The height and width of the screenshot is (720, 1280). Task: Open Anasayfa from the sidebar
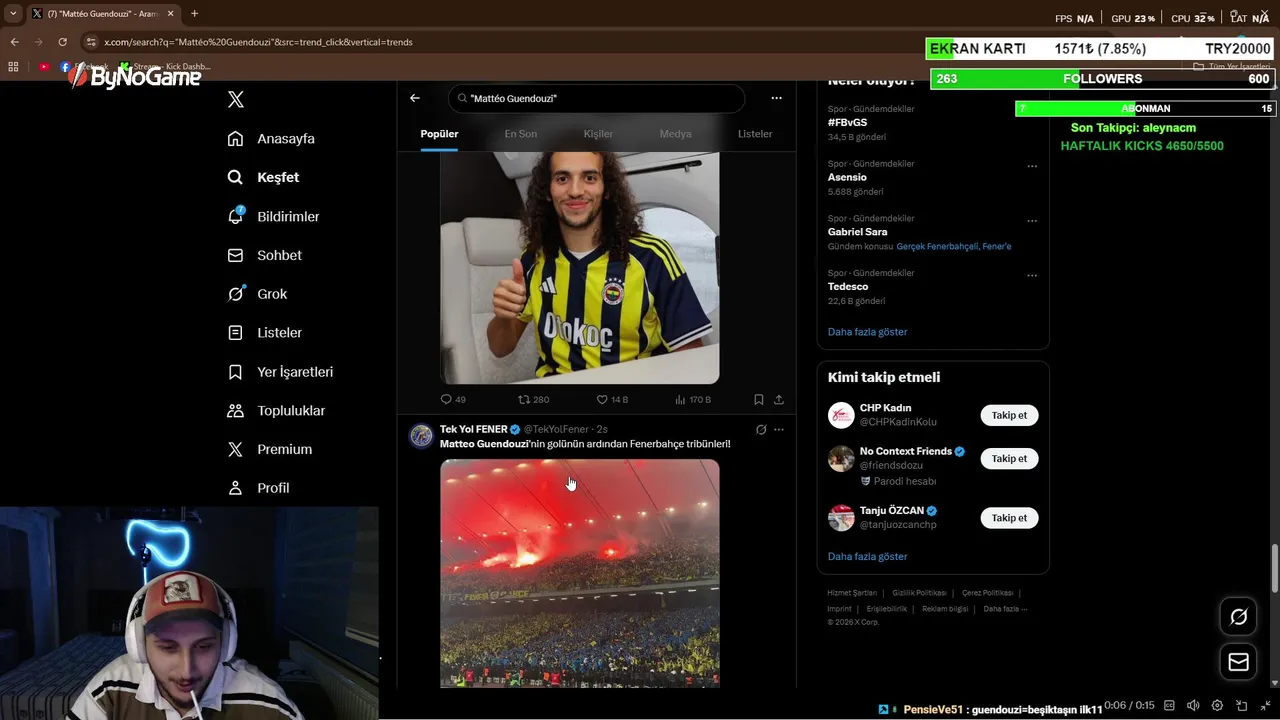pos(271,139)
